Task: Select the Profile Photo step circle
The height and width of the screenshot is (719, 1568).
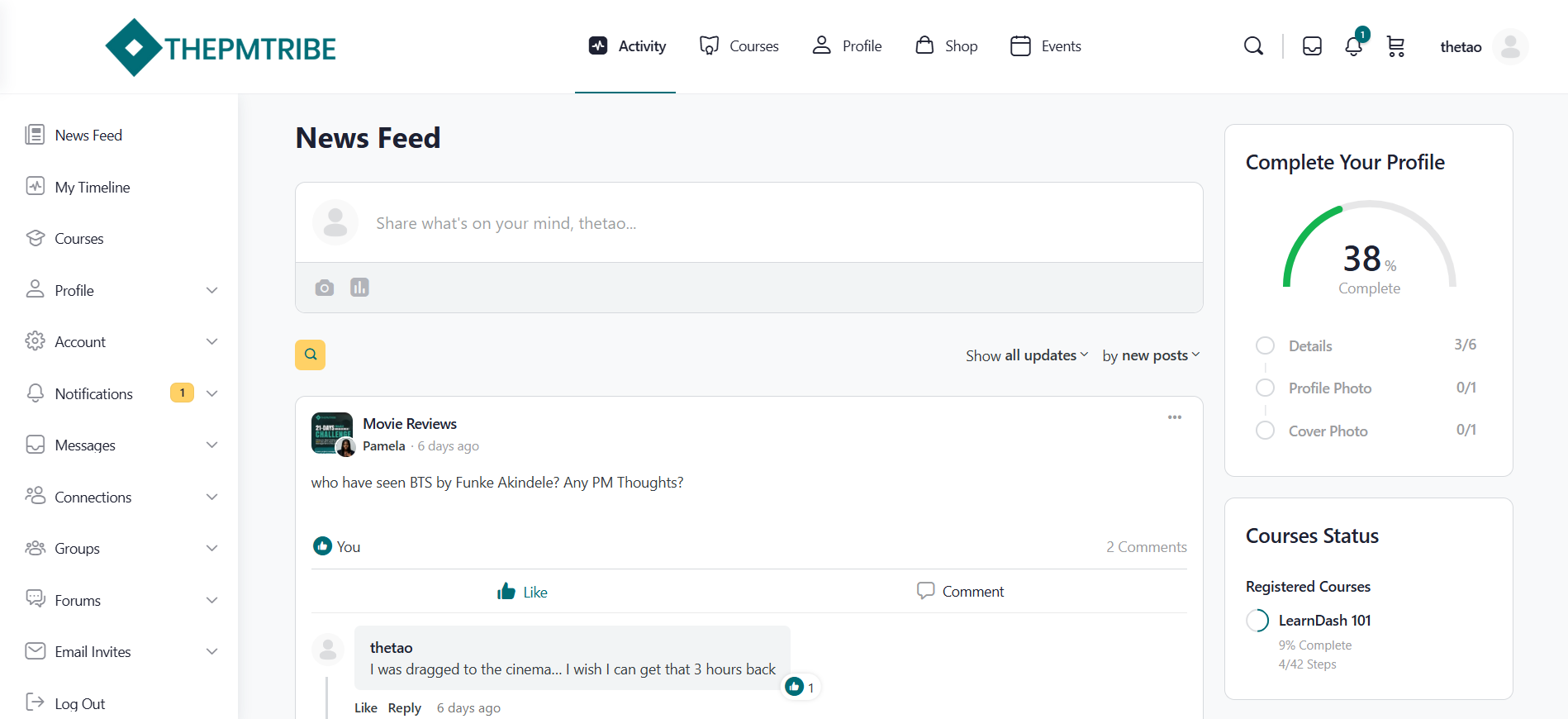Action: (1265, 388)
